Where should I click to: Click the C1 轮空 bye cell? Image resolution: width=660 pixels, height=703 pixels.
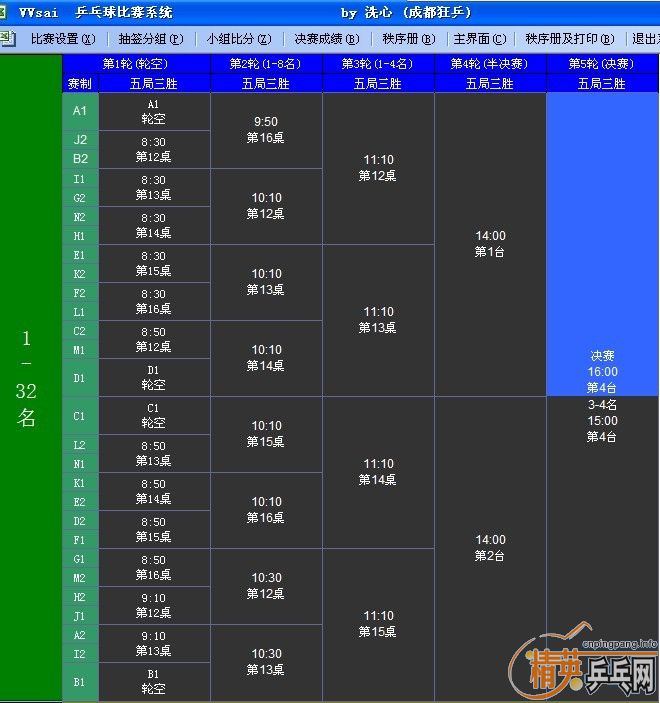pyautogui.click(x=154, y=416)
